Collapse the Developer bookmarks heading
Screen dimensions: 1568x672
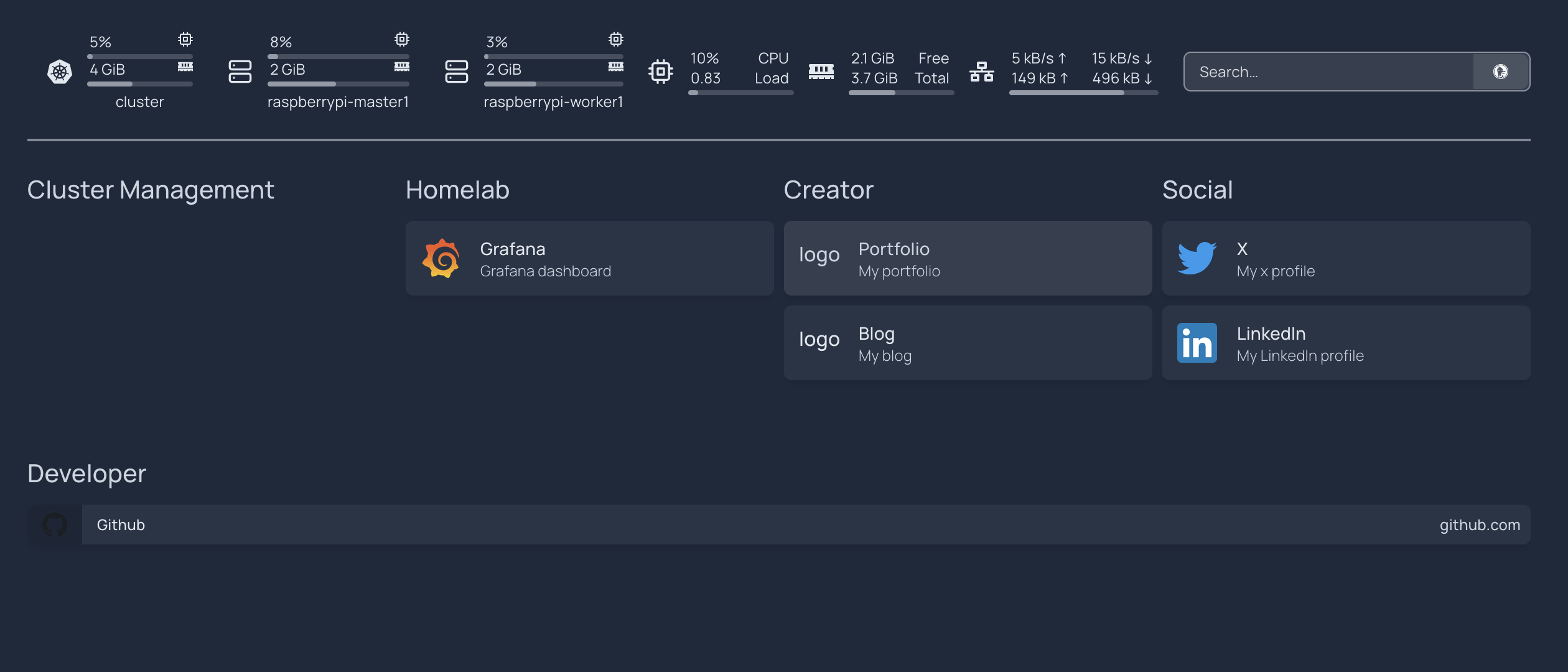(x=86, y=474)
